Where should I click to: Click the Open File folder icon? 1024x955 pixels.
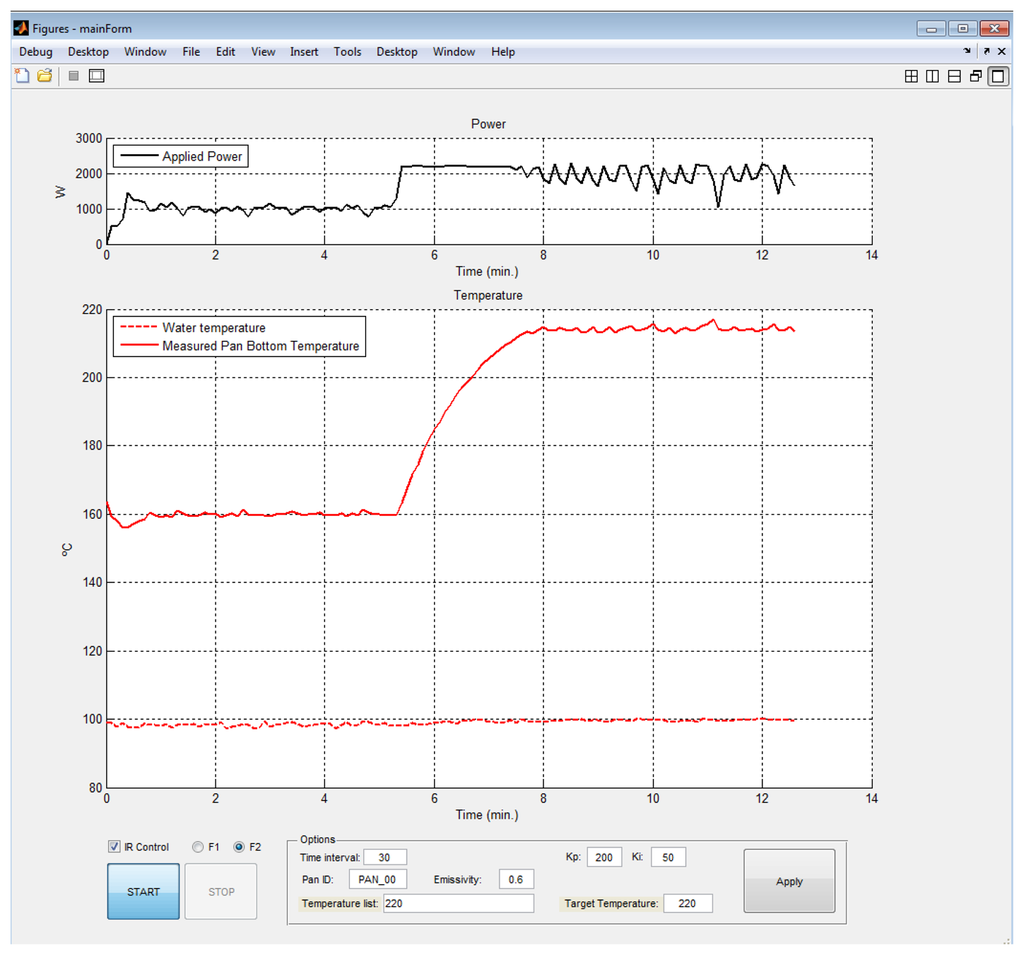45,76
